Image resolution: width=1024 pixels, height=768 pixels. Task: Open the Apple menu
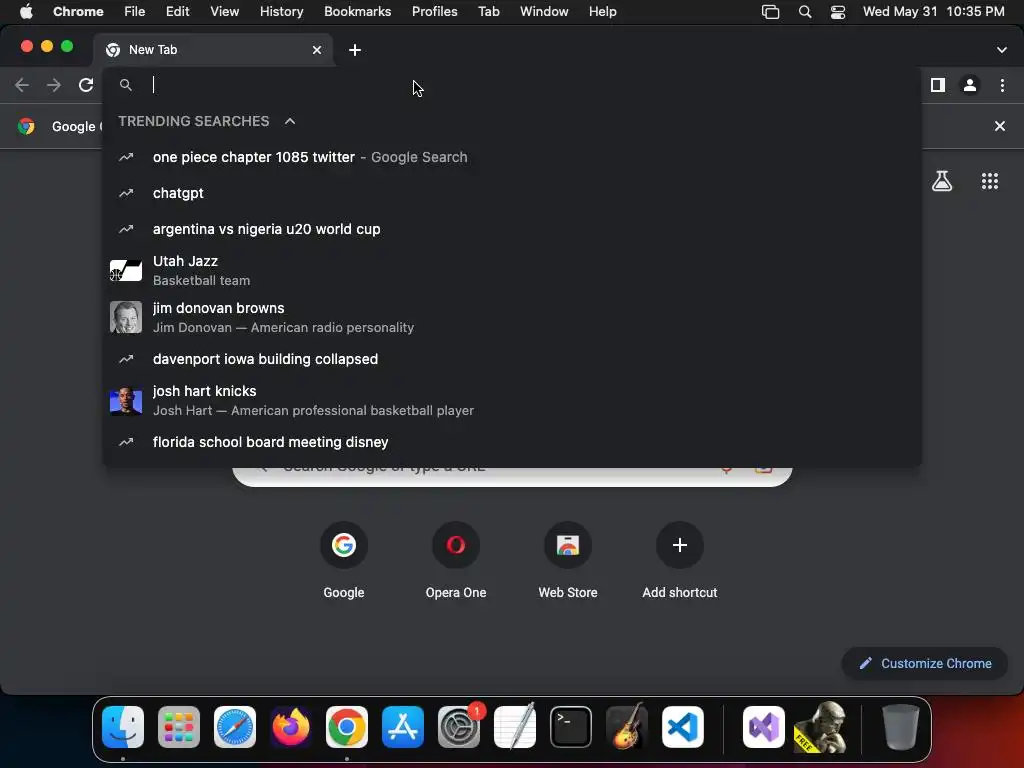point(26,12)
